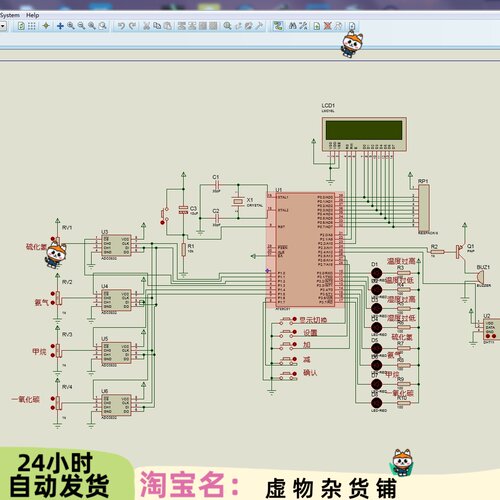The width and height of the screenshot is (500, 500).
Task: Select the R2 resistor
Action: click(x=438, y=252)
